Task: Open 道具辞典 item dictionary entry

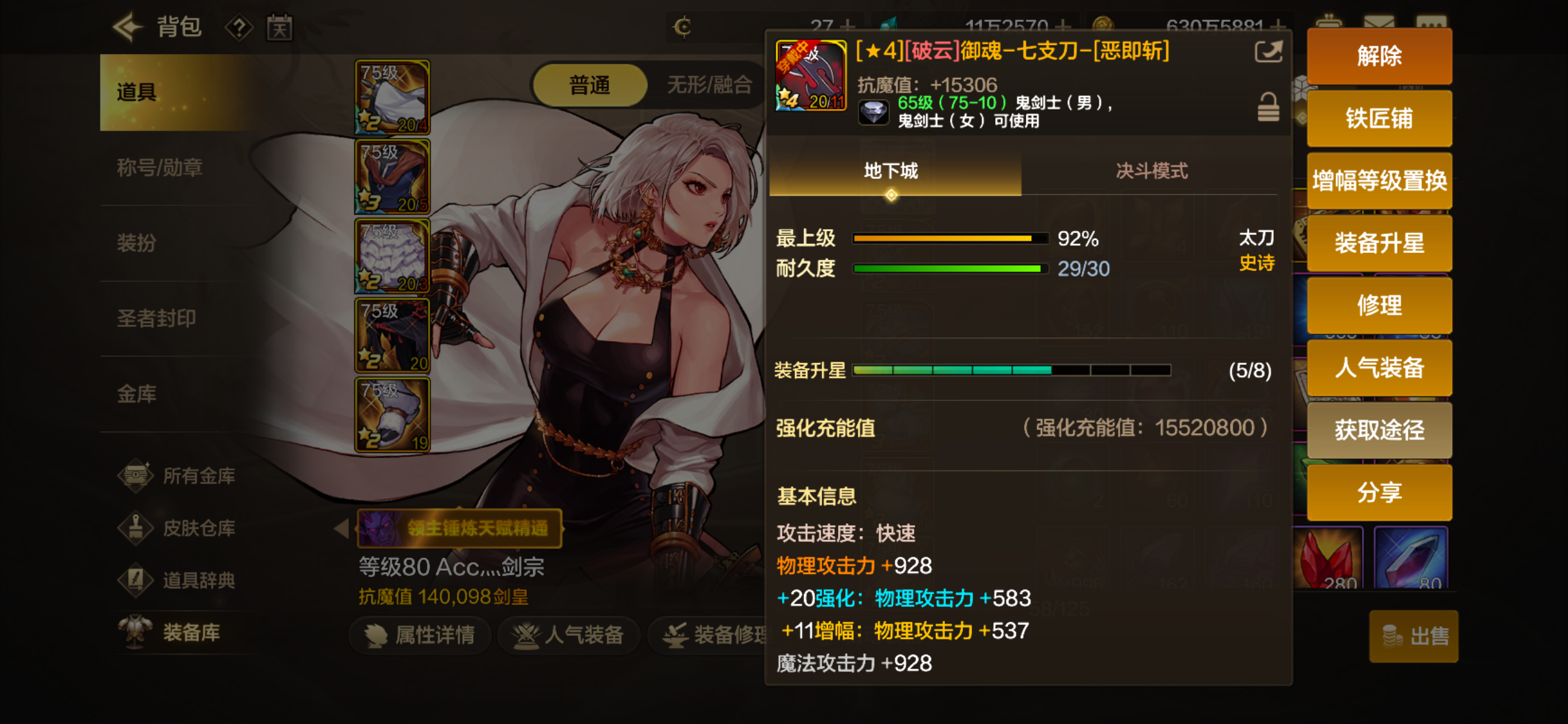Action: click(x=177, y=580)
